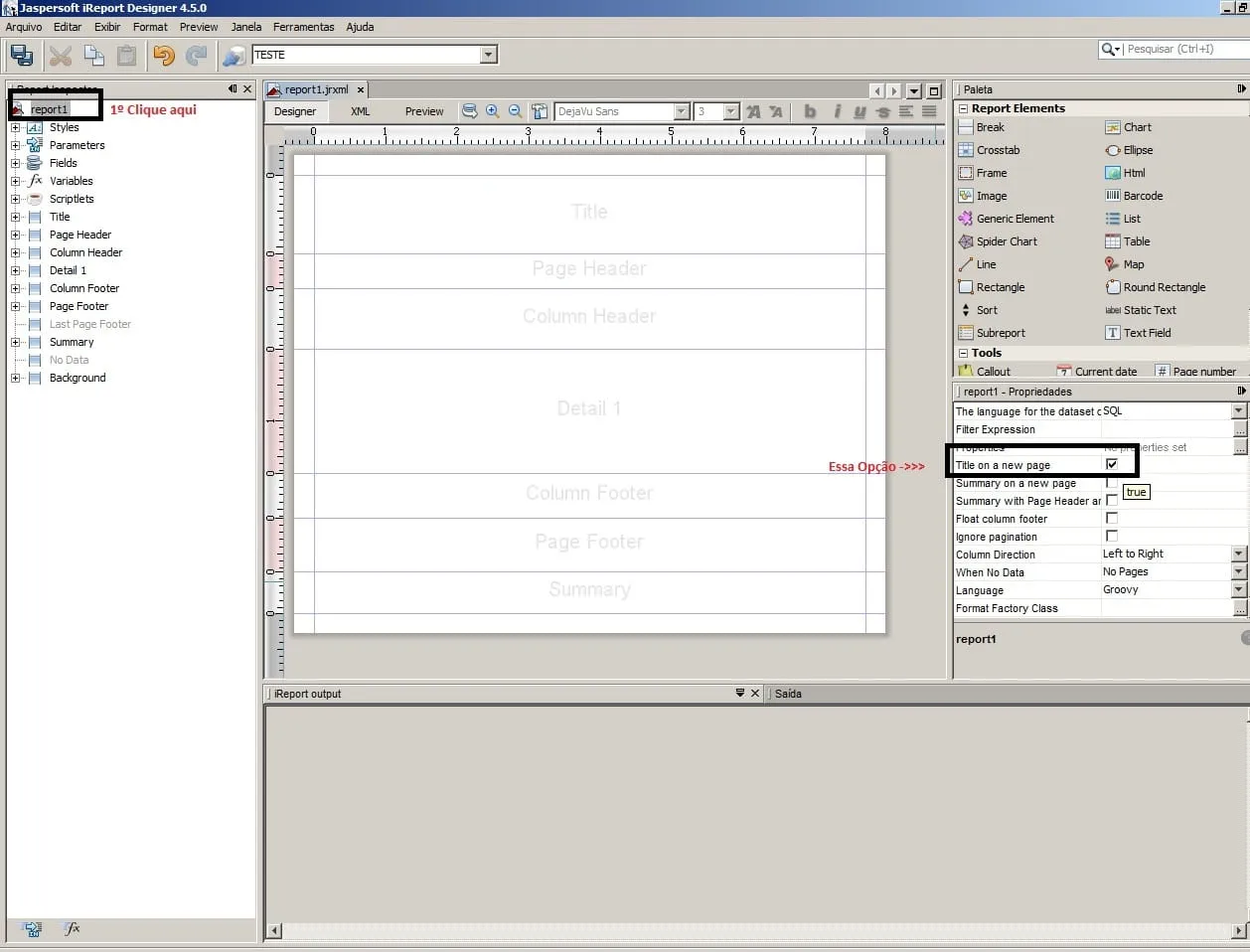Close the iReport output panel

coord(755,694)
